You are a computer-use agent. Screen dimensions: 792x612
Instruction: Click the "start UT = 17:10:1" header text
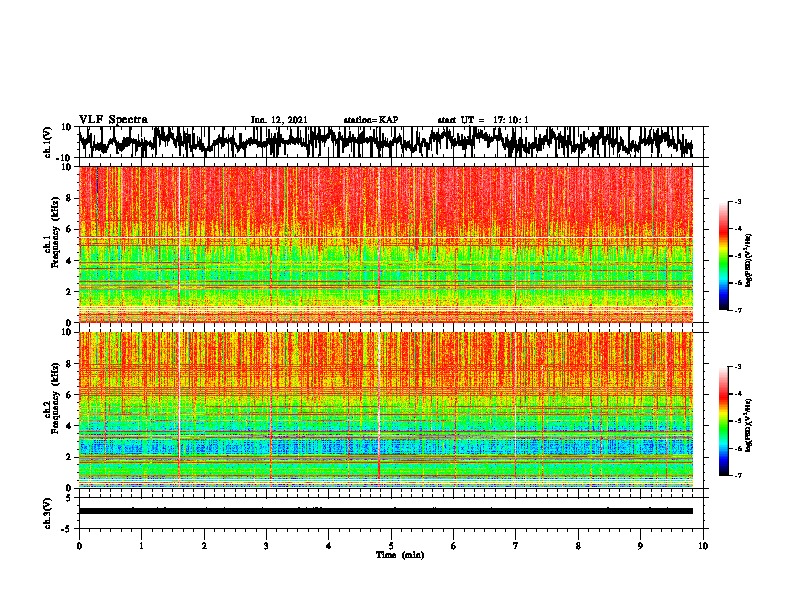pyautogui.click(x=483, y=120)
